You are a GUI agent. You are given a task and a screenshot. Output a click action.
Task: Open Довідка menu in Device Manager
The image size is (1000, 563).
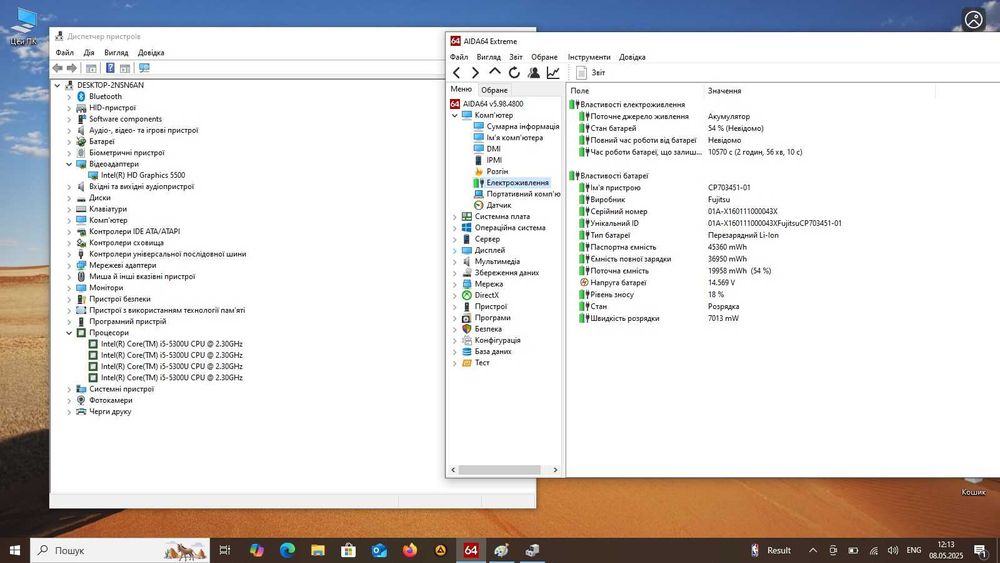(151, 52)
